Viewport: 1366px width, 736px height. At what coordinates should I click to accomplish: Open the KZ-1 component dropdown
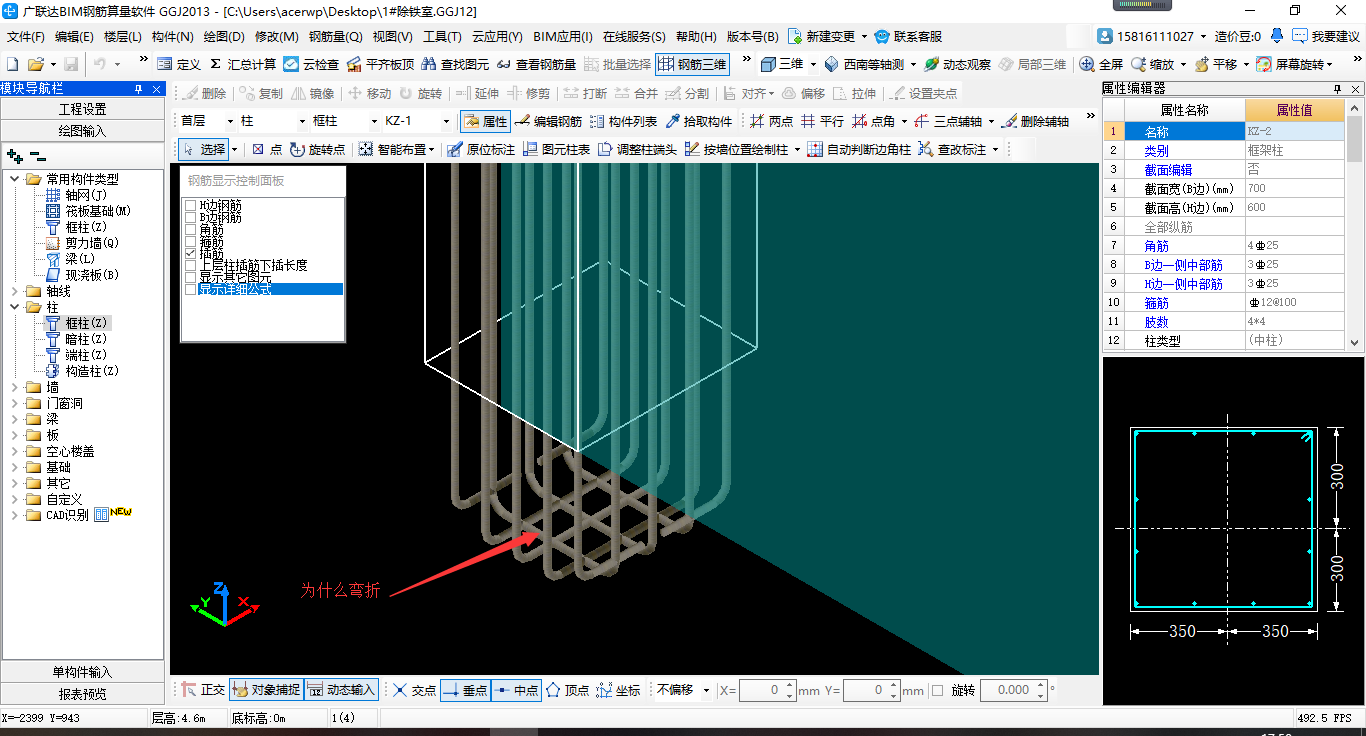point(446,121)
